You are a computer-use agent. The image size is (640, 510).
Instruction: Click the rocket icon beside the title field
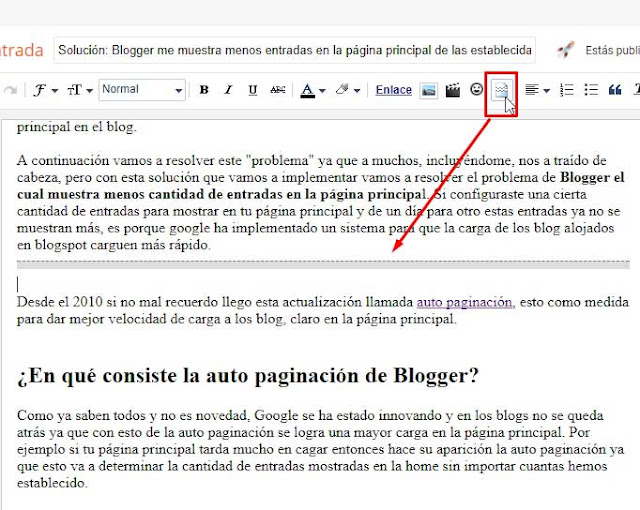point(566,50)
